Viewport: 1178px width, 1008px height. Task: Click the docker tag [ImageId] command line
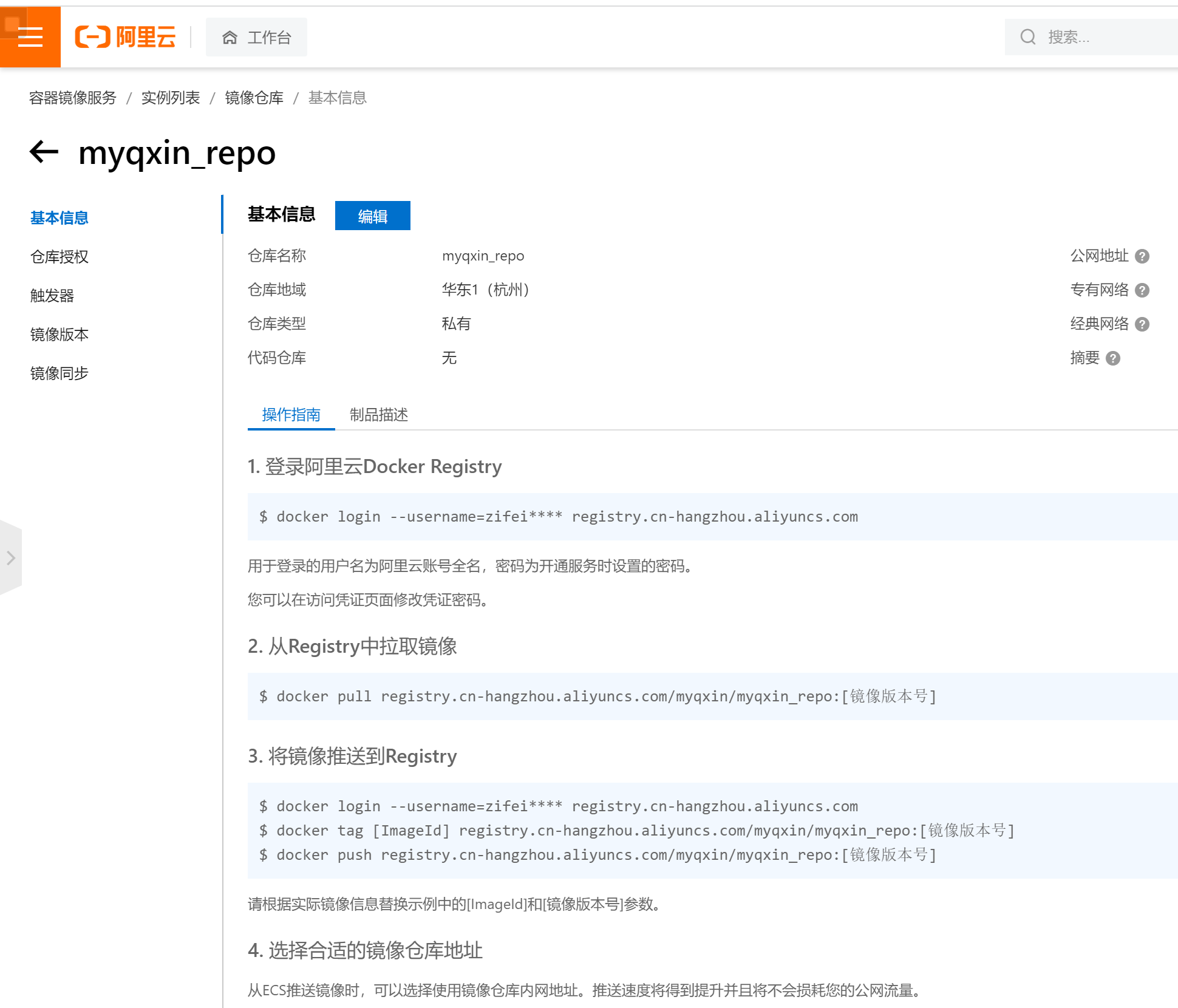[637, 831]
